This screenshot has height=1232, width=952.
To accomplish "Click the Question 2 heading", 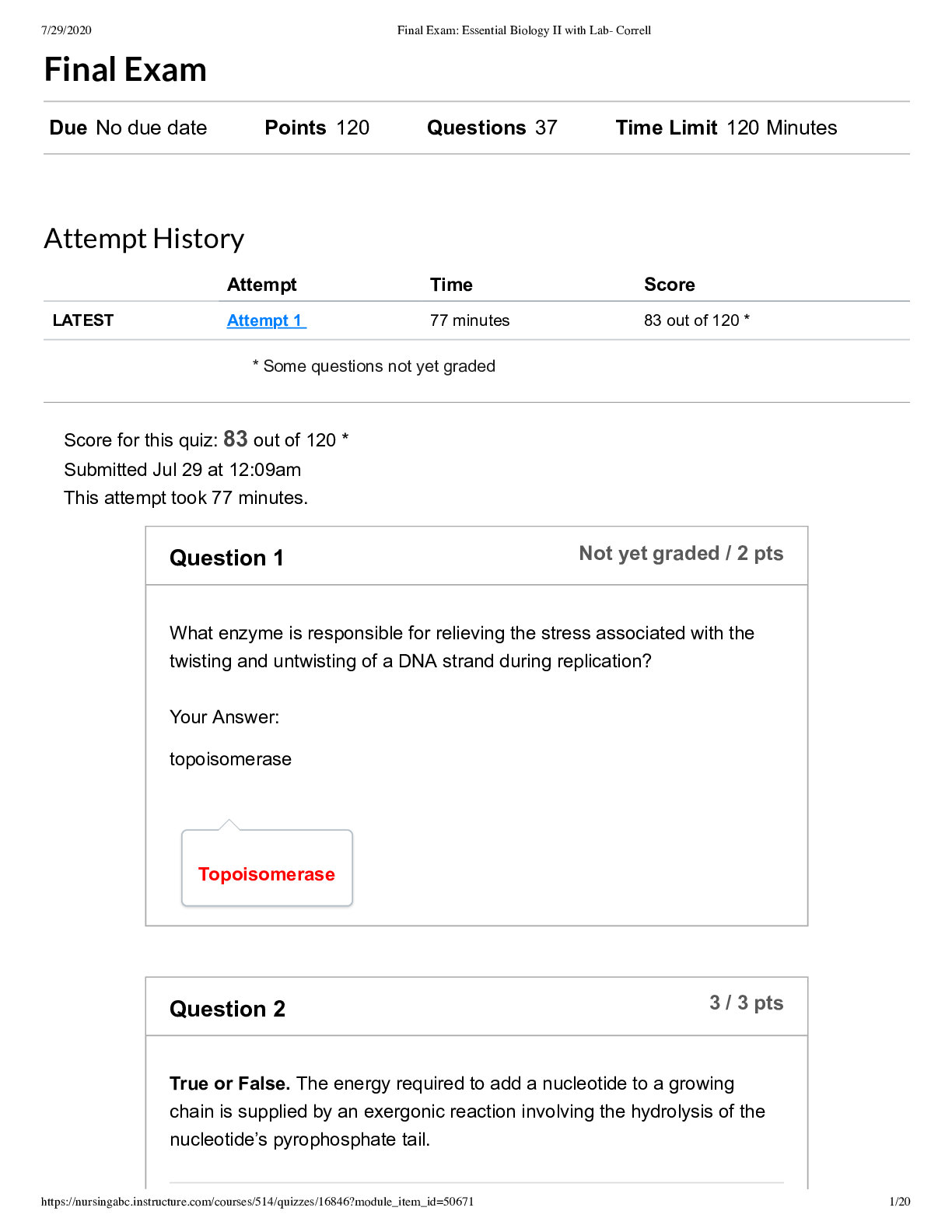I will tap(227, 1010).
